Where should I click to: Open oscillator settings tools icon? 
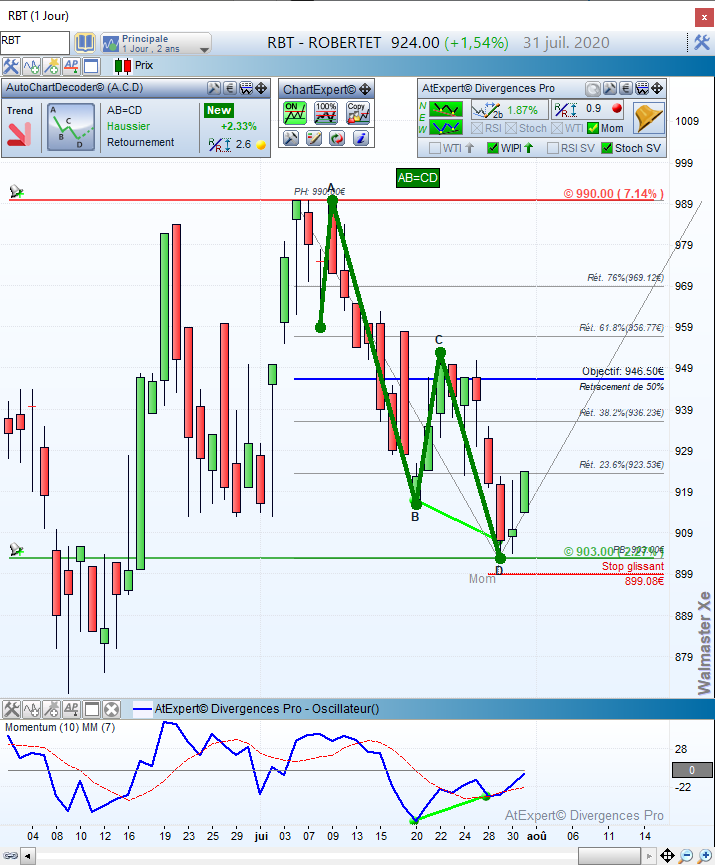[x=11, y=709]
